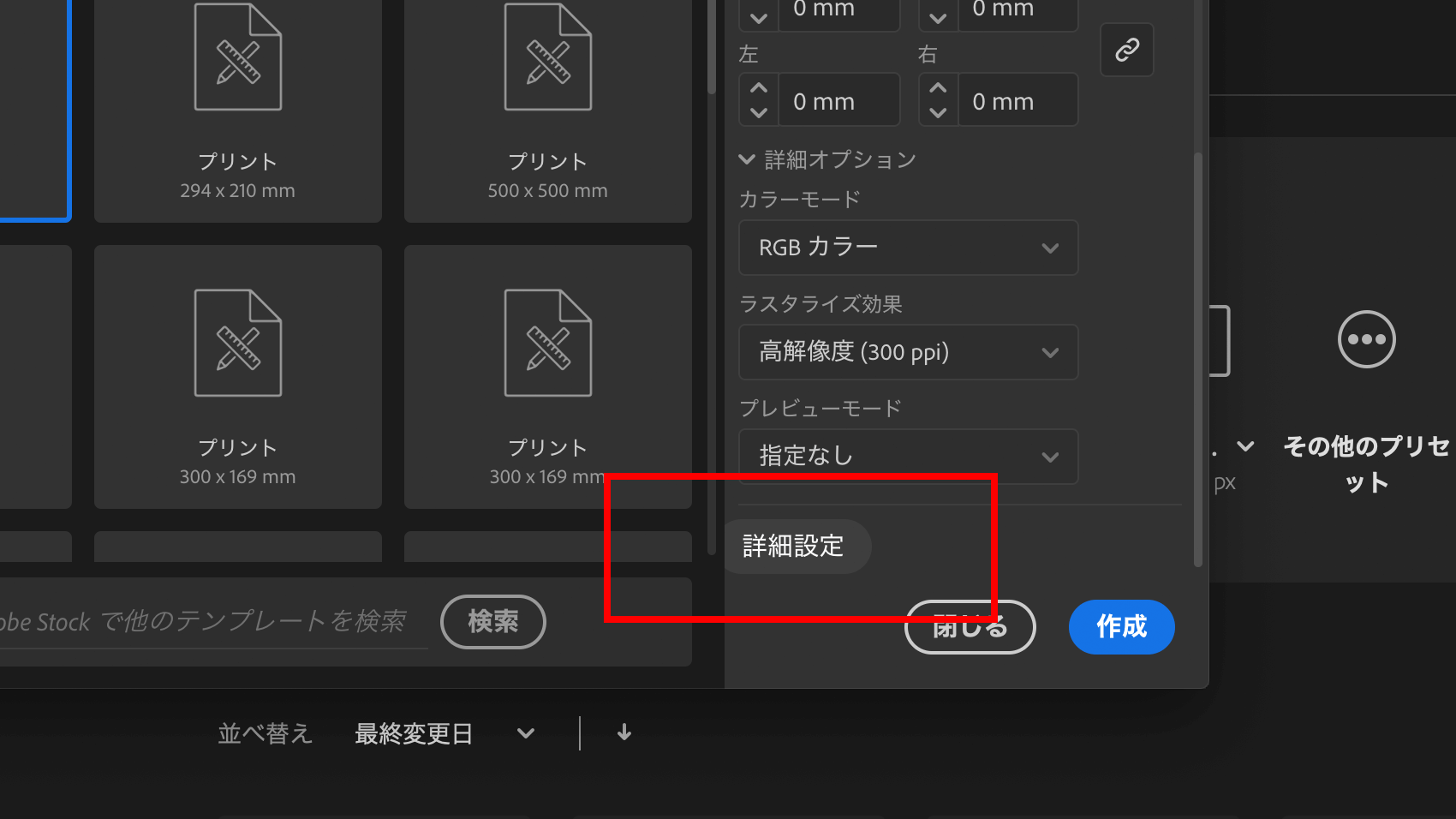Screen dimensions: 1456x819
Task: Toggle sort direction with the arrow icon
Action: (x=624, y=733)
